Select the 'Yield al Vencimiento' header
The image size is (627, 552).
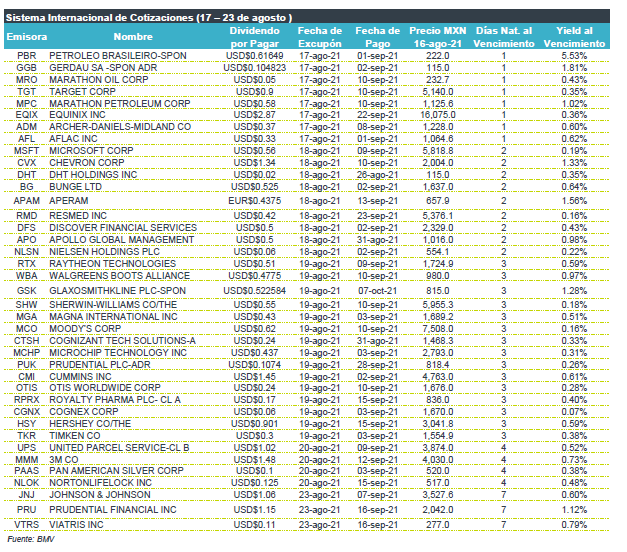tap(575, 37)
